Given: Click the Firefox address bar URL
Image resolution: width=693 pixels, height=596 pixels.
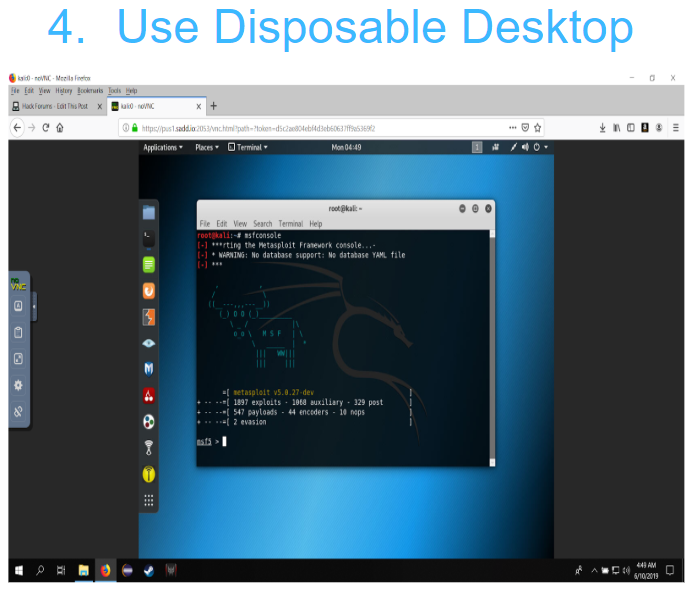Looking at the screenshot, I should [258, 129].
